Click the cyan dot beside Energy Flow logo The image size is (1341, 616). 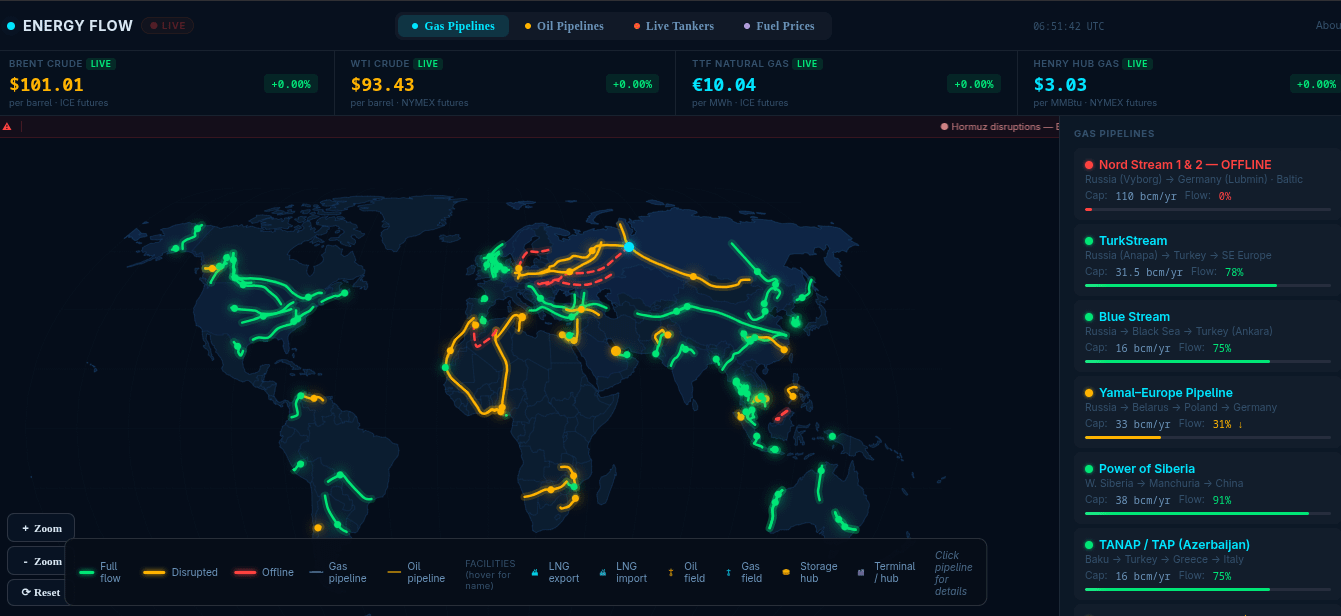tap(11, 26)
